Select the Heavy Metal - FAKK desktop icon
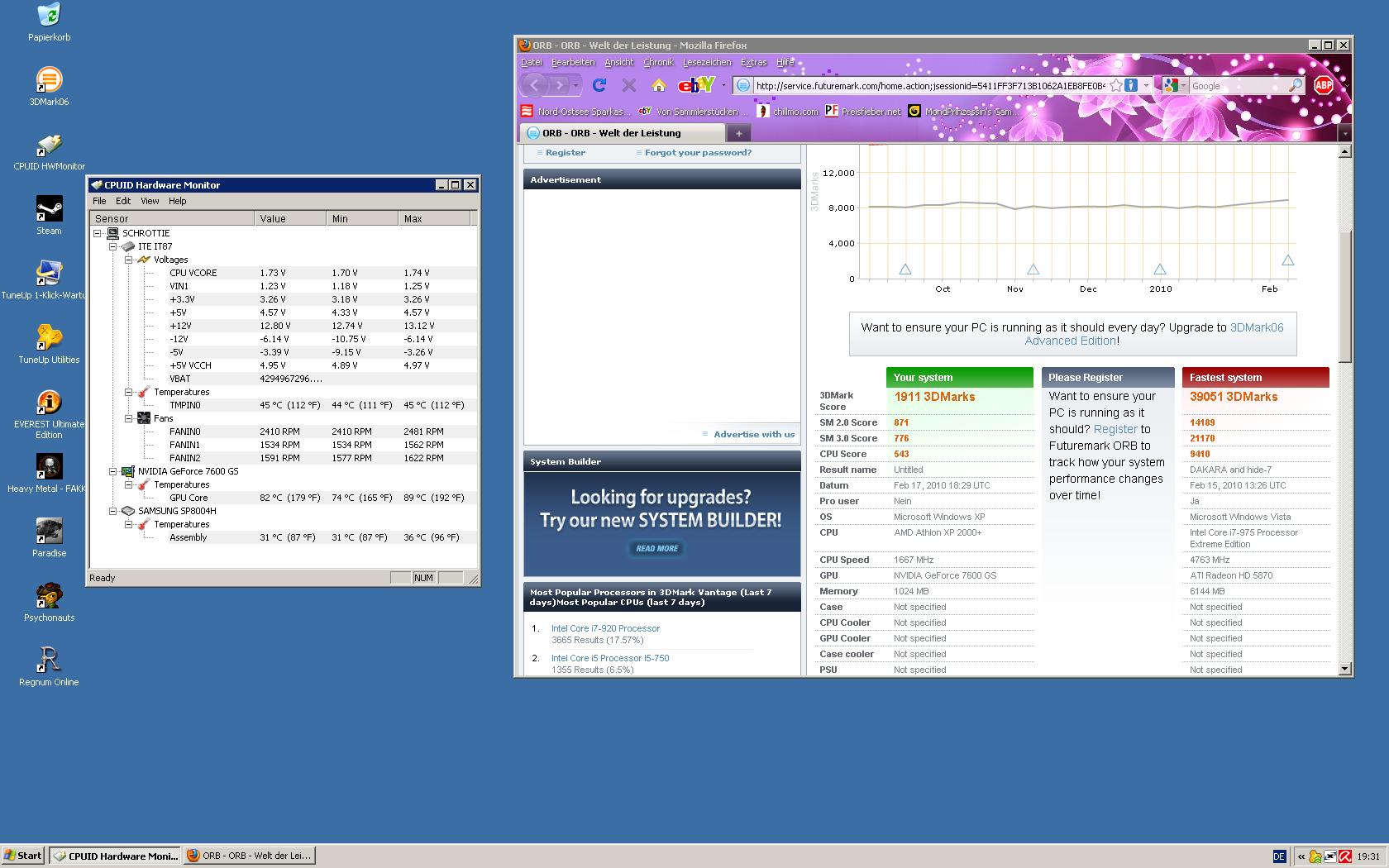 [x=46, y=474]
